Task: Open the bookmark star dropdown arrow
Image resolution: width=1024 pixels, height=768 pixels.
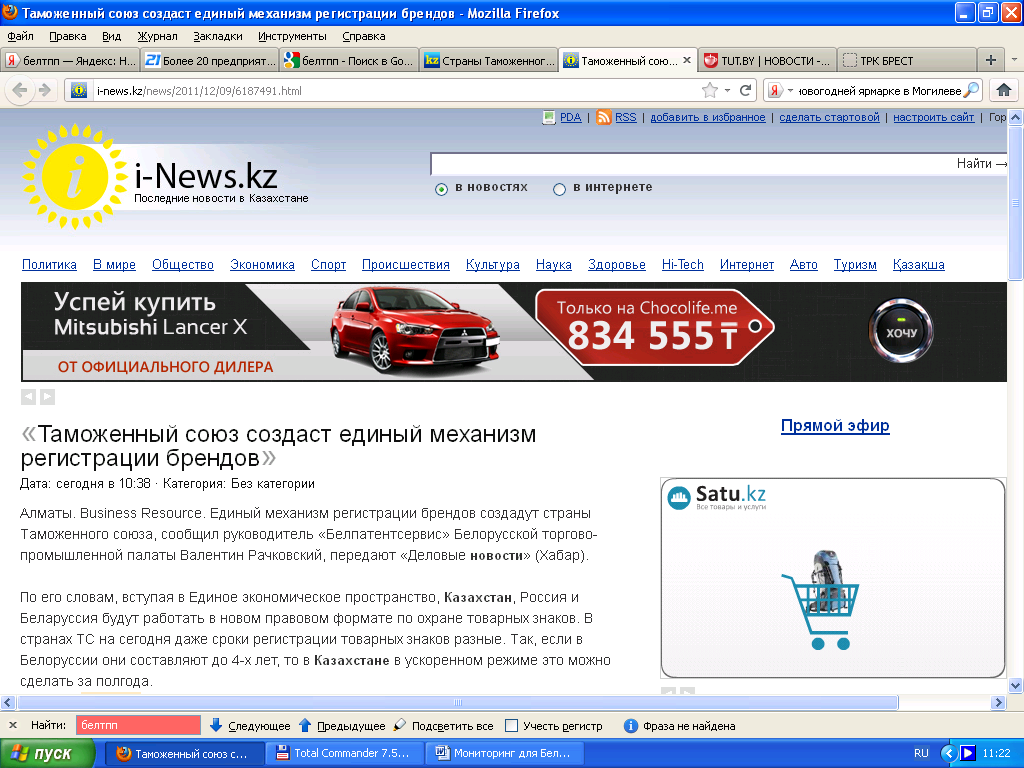Action: [x=728, y=91]
